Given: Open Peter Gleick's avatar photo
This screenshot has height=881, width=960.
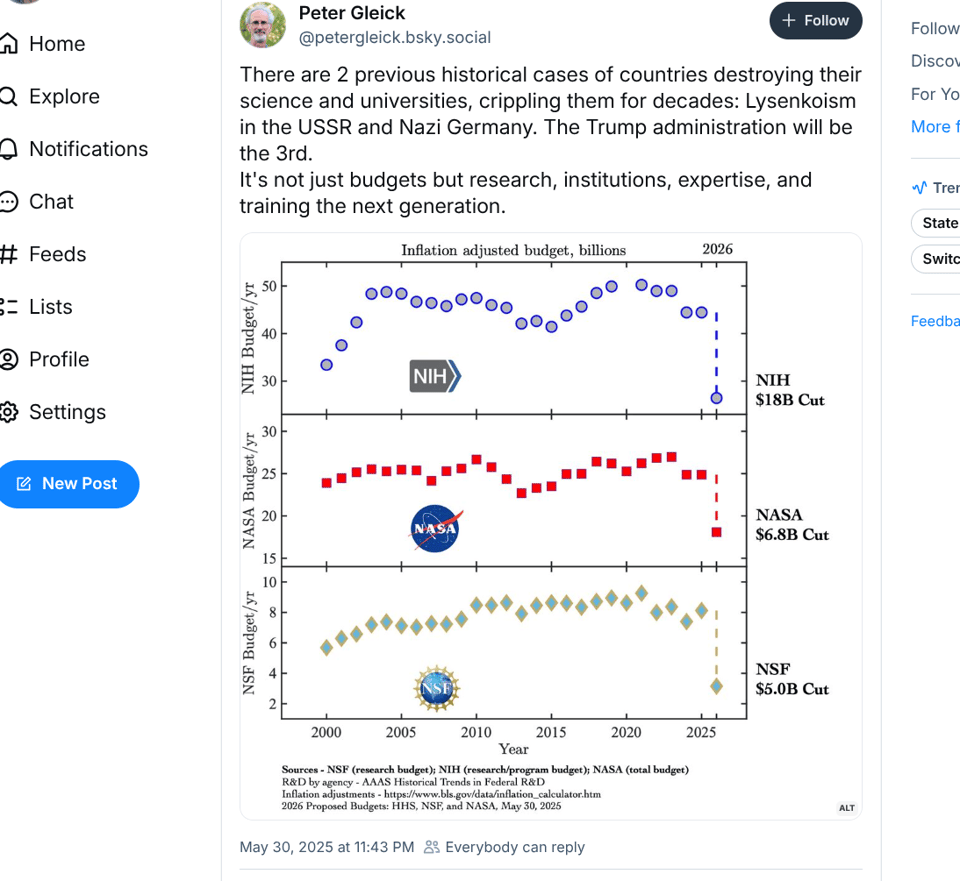Looking at the screenshot, I should [263, 25].
